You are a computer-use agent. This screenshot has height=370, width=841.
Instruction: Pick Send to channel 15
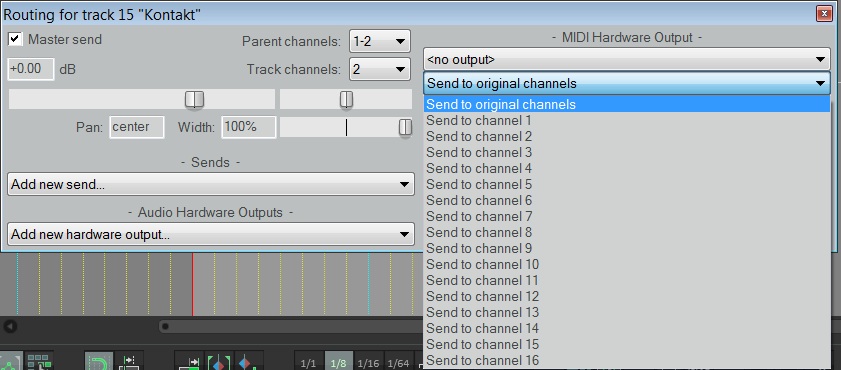626,344
